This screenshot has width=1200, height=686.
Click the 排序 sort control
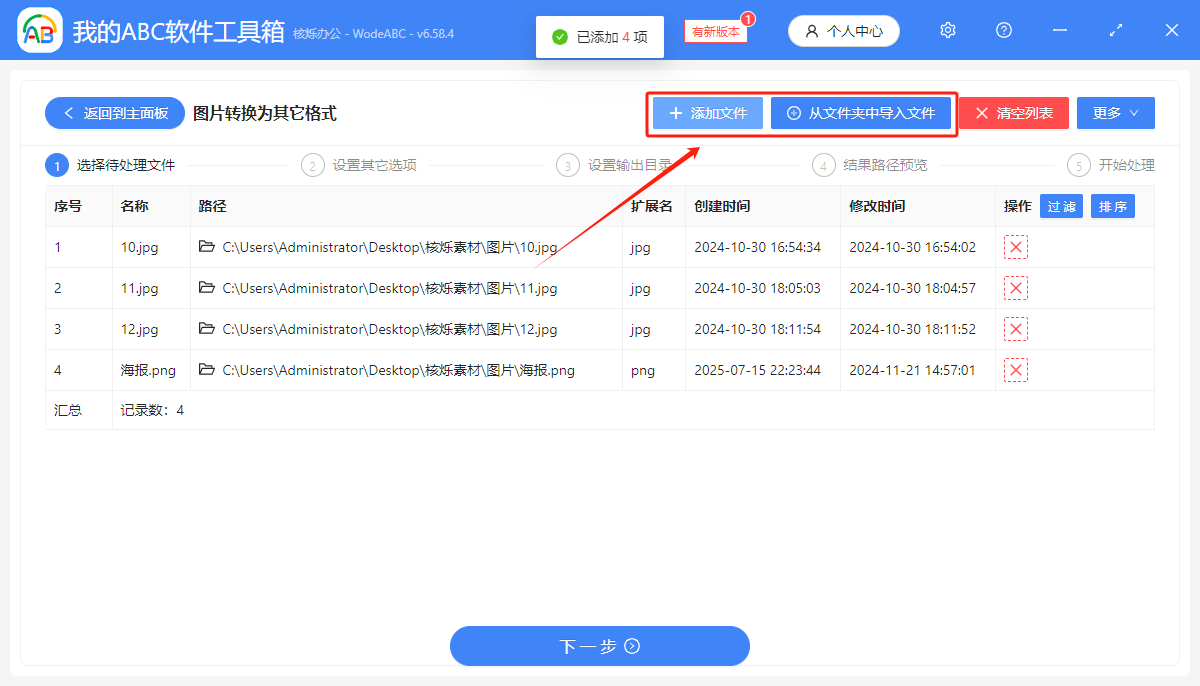click(1112, 206)
